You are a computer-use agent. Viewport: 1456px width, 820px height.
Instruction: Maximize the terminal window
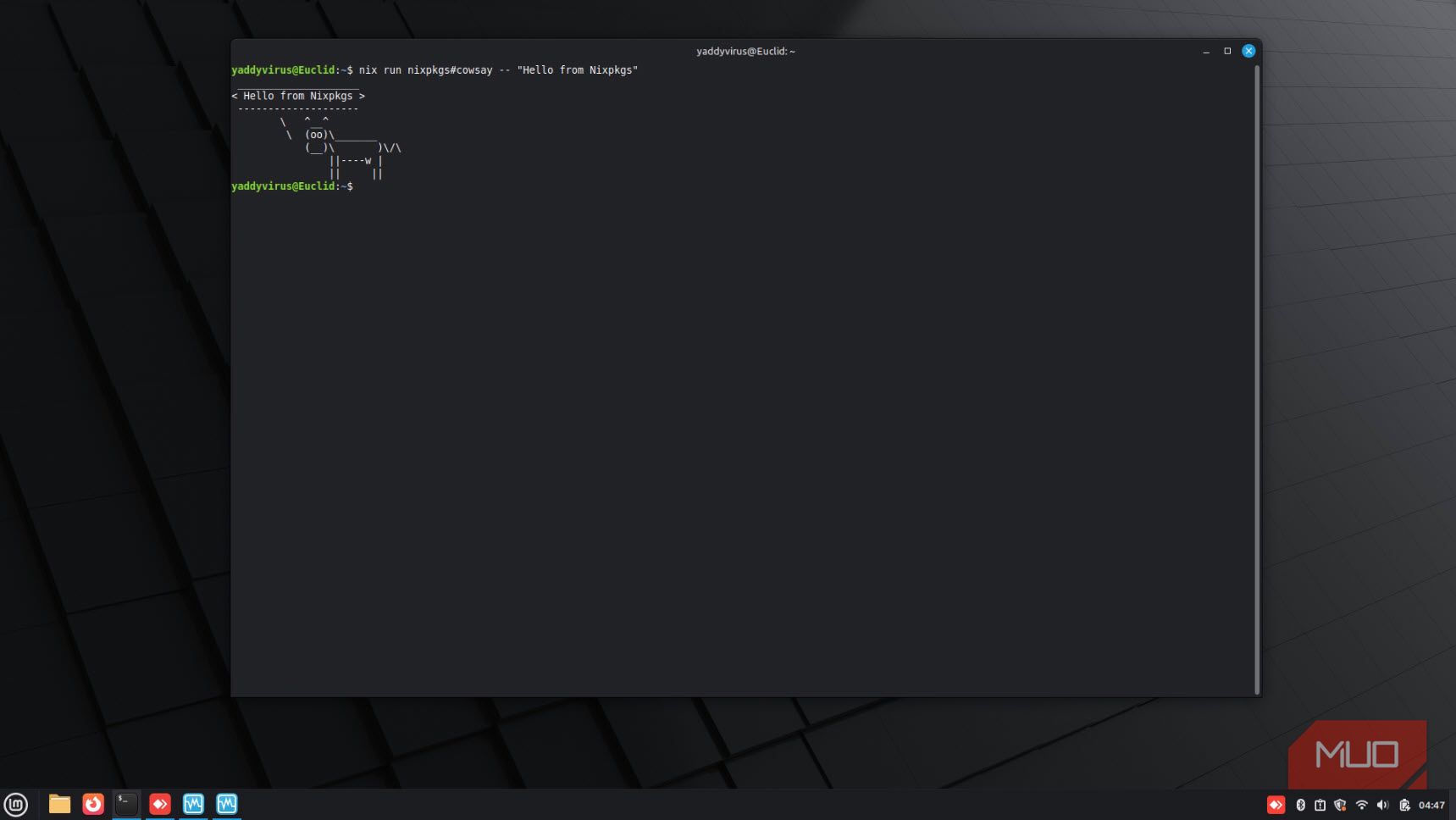coord(1227,51)
